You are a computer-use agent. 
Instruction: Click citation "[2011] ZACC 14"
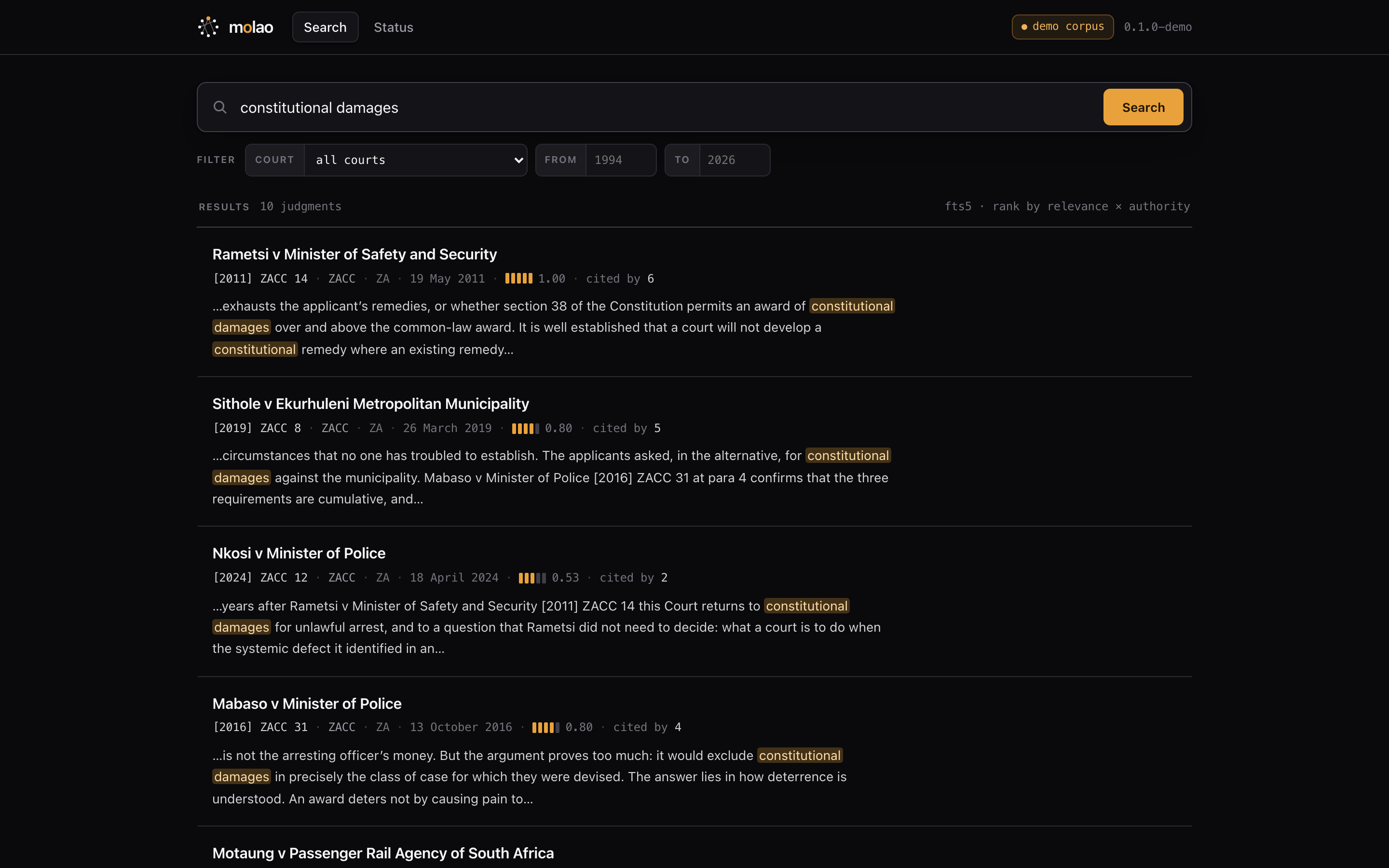260,278
